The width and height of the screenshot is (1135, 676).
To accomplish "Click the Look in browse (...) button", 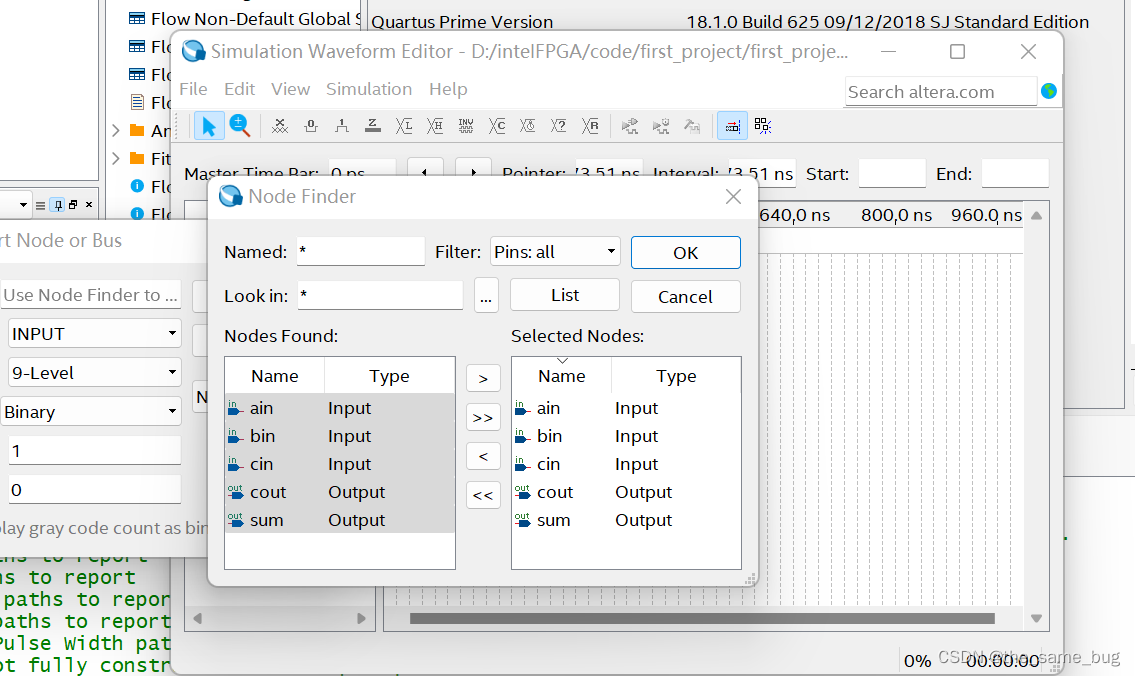I will coord(486,296).
